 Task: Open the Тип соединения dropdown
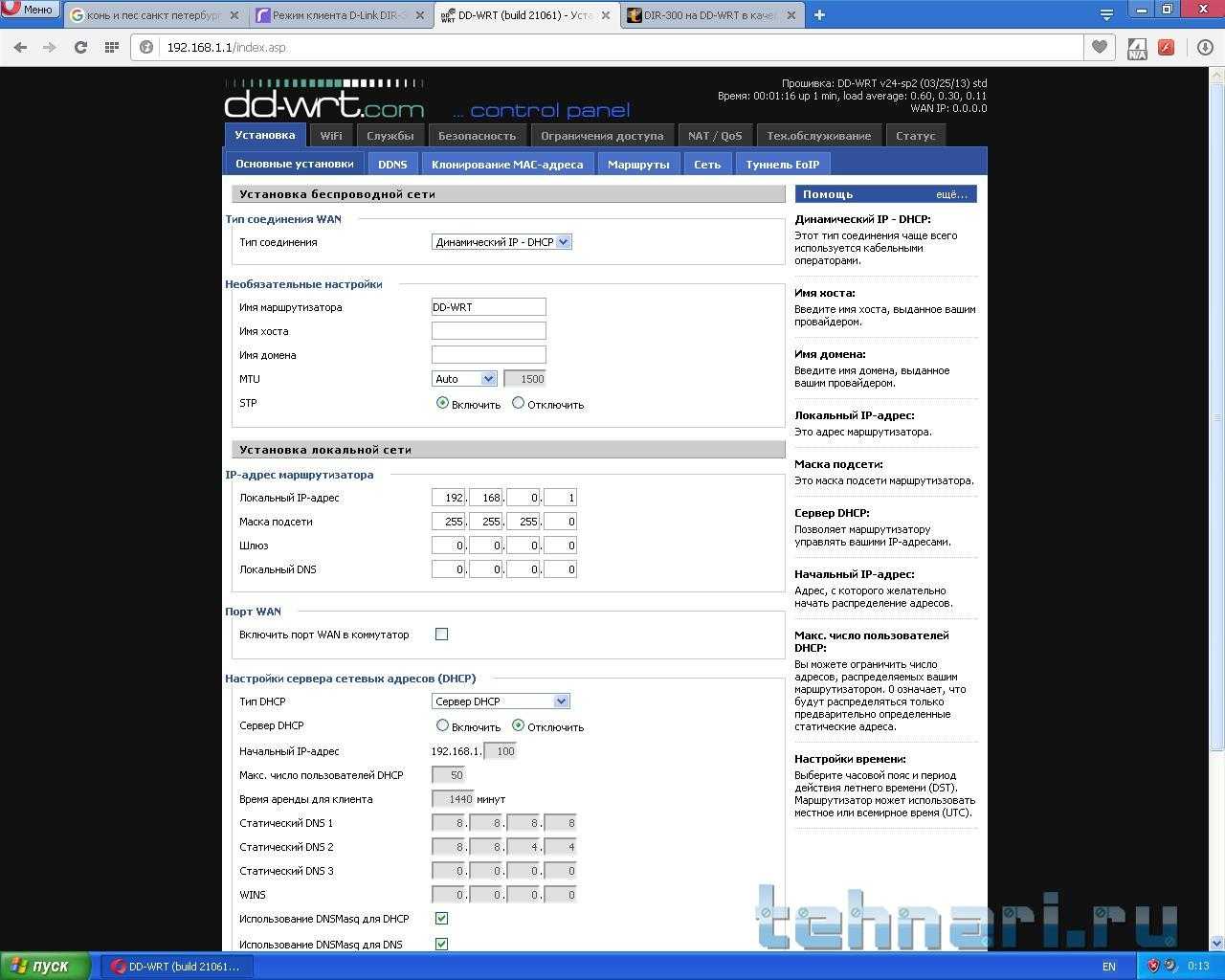(x=501, y=242)
